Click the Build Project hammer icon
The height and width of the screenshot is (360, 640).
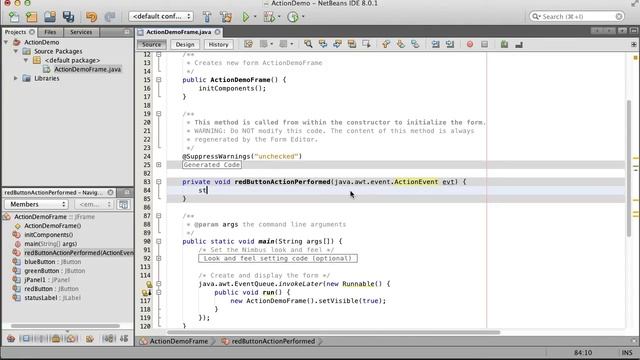[x=207, y=17]
